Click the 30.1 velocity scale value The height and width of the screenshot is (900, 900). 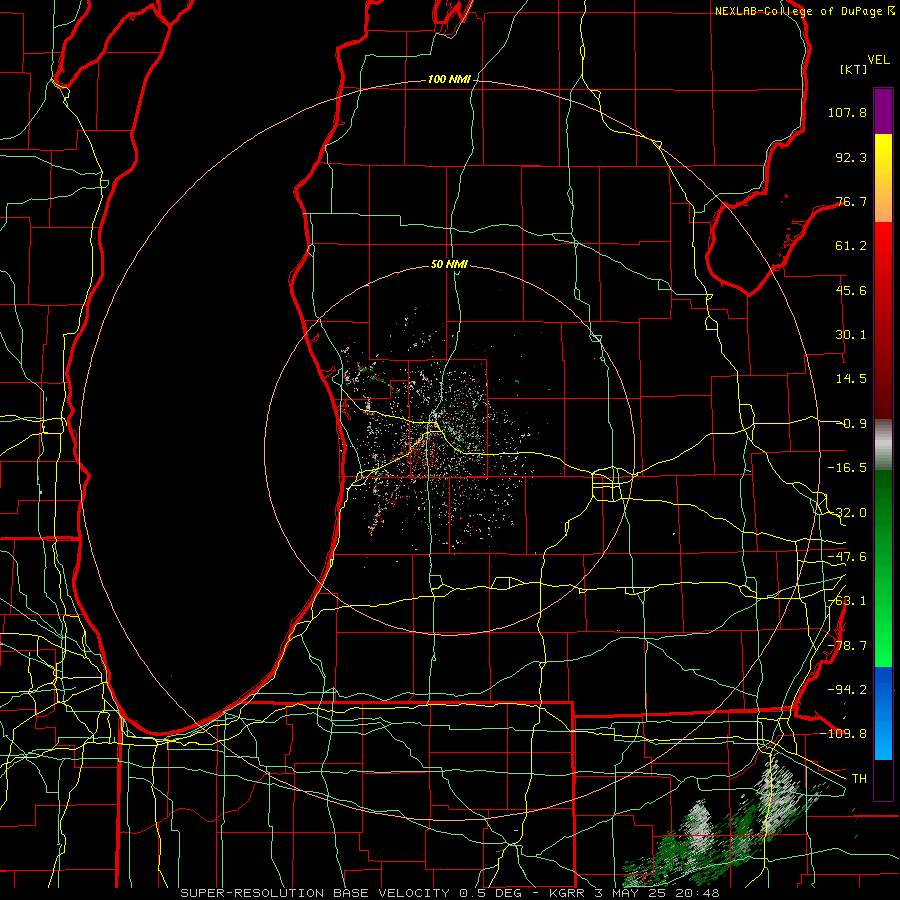click(851, 335)
